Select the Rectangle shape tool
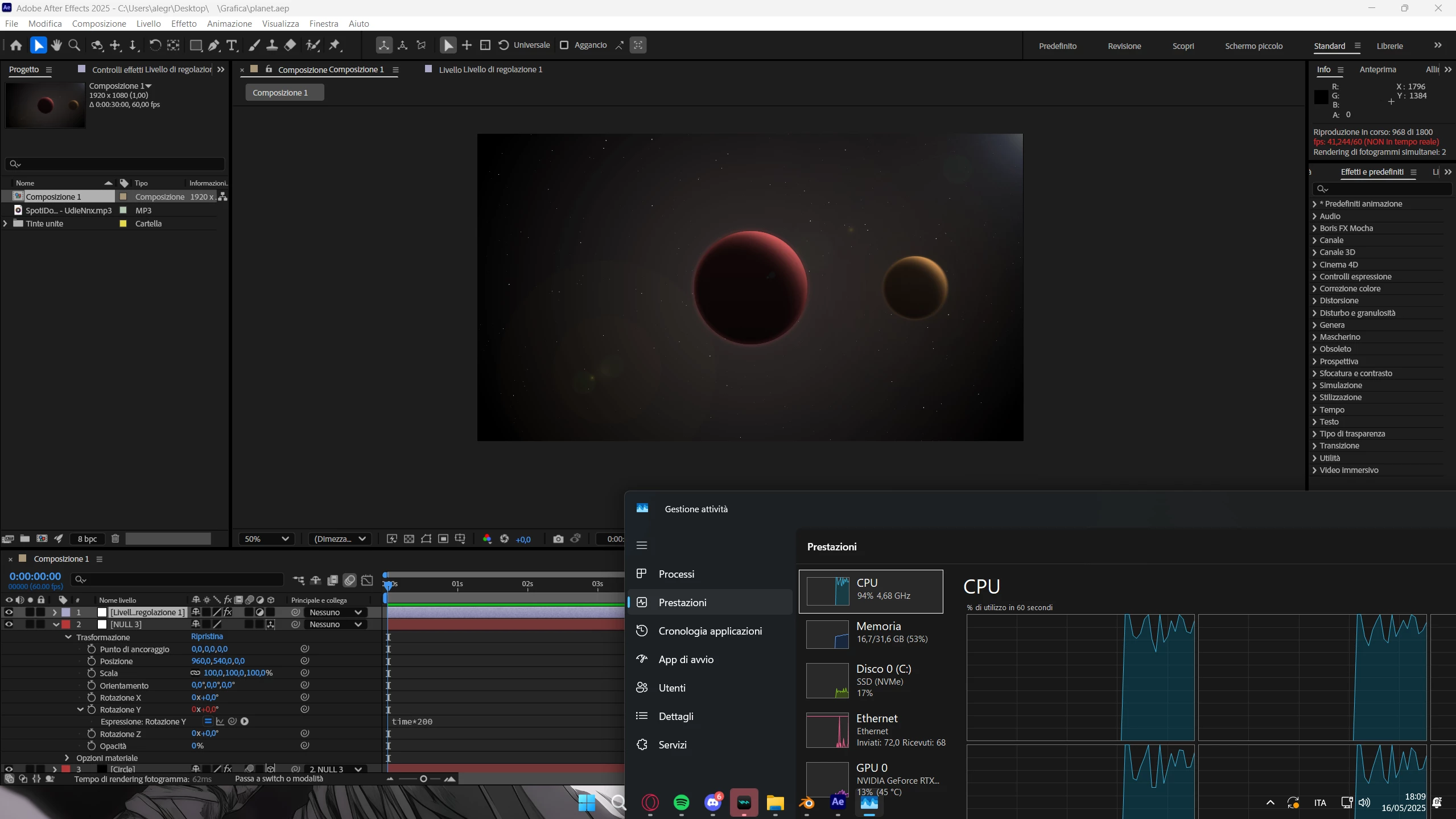 pyautogui.click(x=196, y=46)
